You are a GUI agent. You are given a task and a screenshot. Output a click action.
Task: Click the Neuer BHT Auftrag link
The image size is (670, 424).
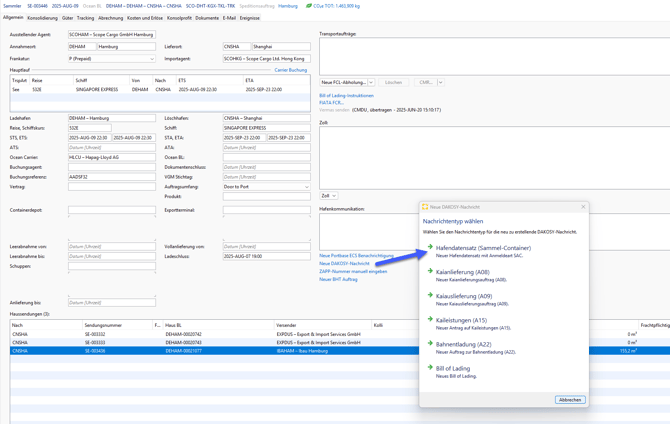pyautogui.click(x=338, y=279)
